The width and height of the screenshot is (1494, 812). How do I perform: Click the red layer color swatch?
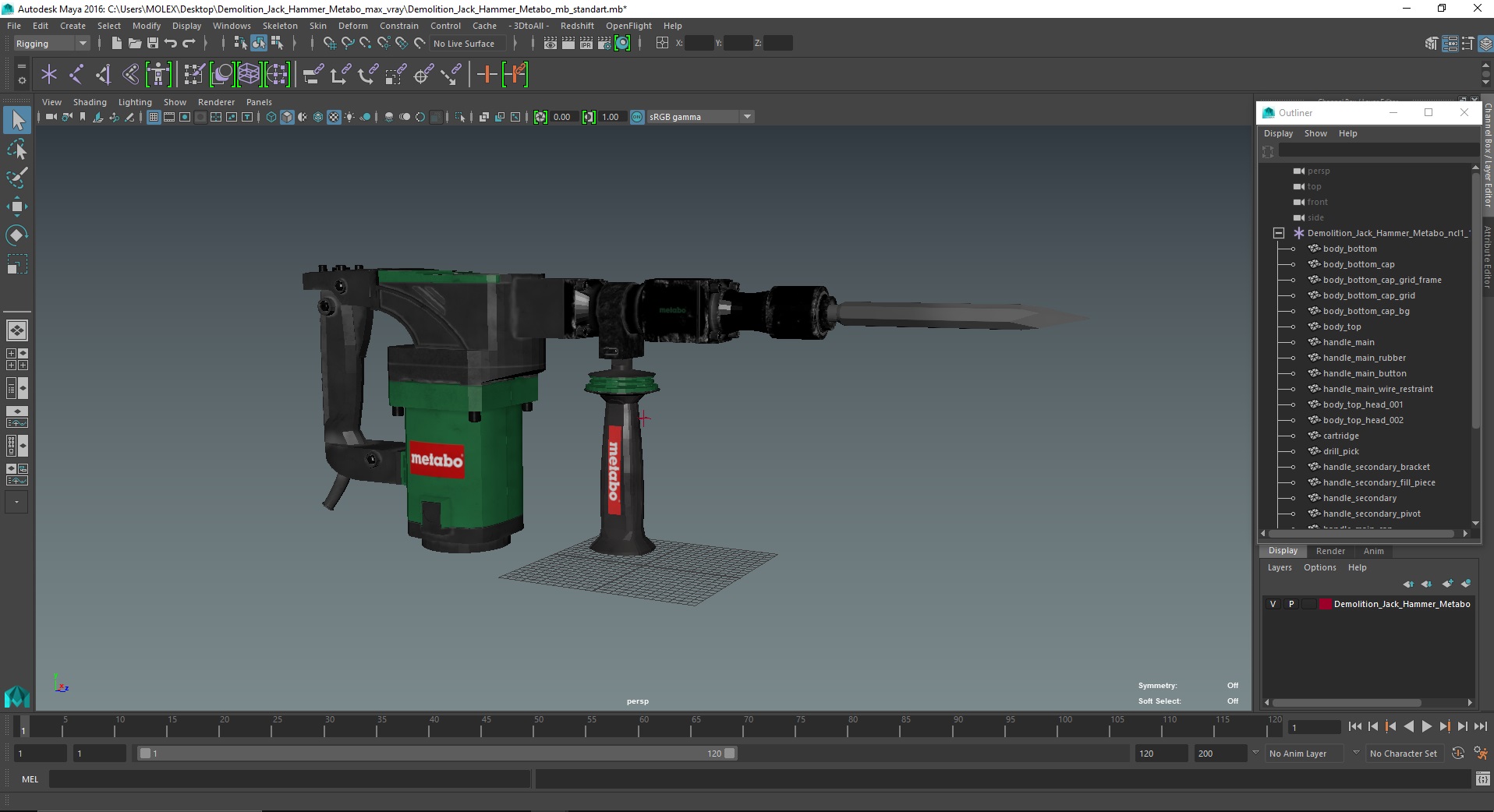point(1325,604)
